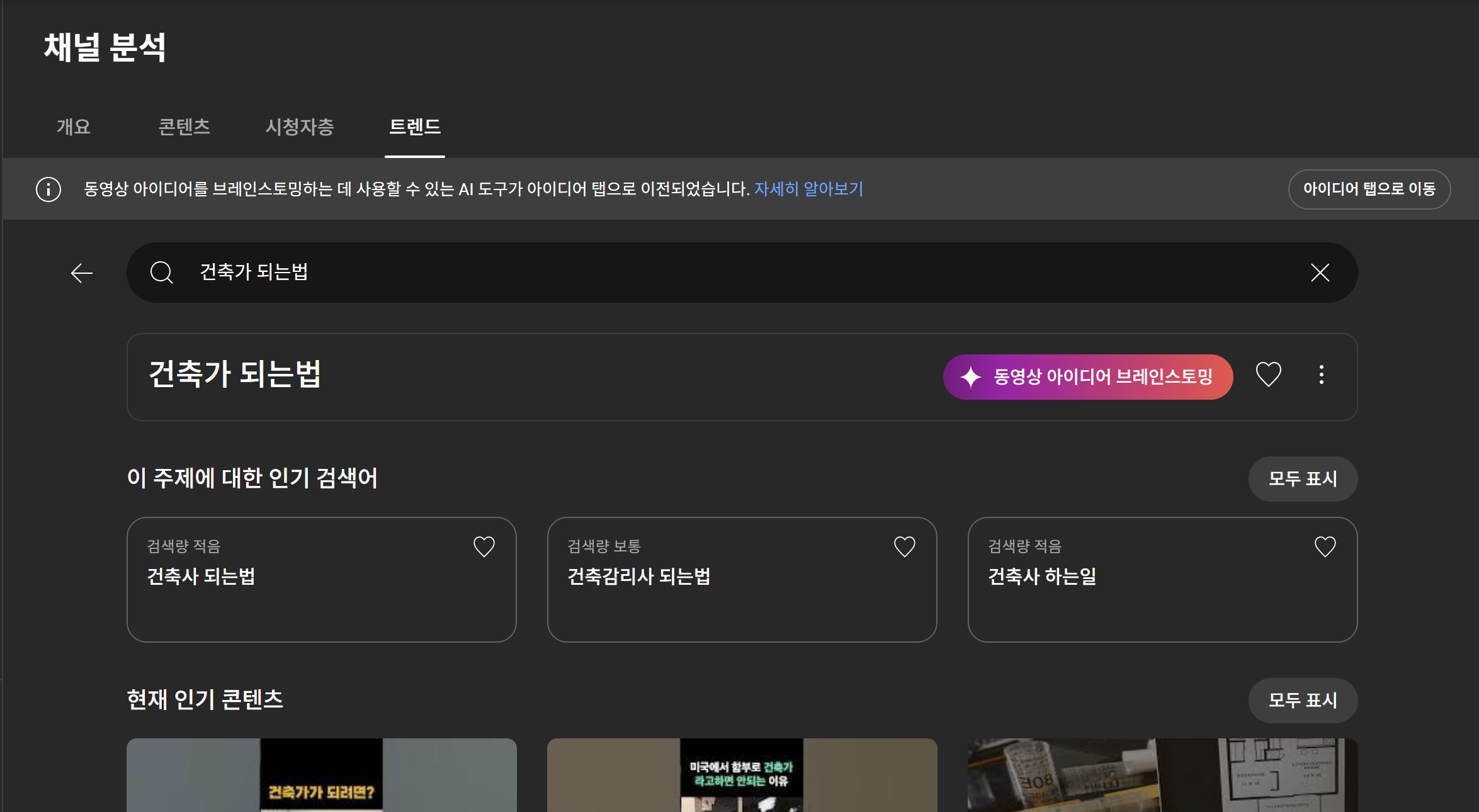Click the back arrow beside search bar
Screen dimensions: 1479x812
pyautogui.click(x=82, y=273)
